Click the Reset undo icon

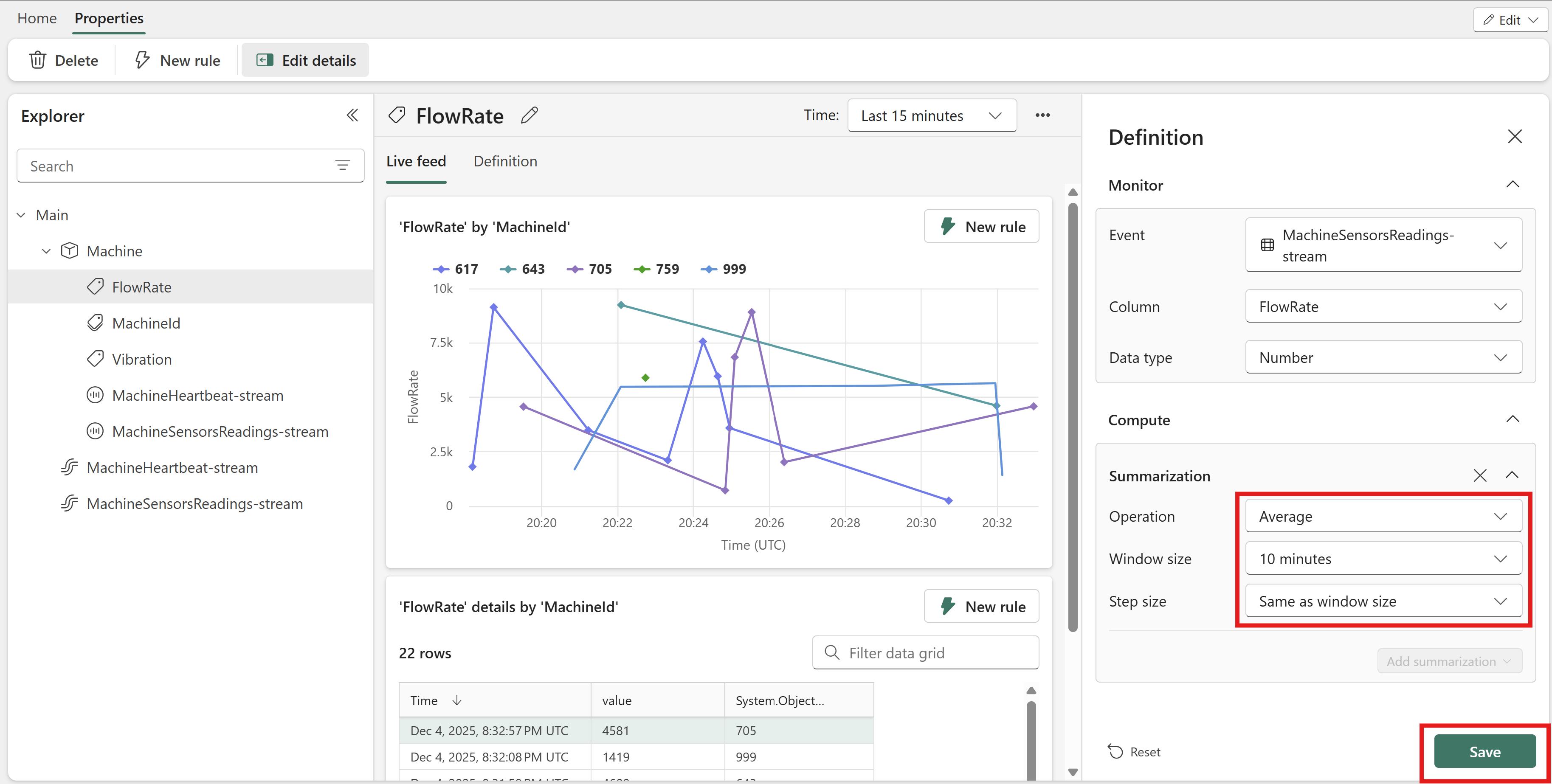[1115, 751]
